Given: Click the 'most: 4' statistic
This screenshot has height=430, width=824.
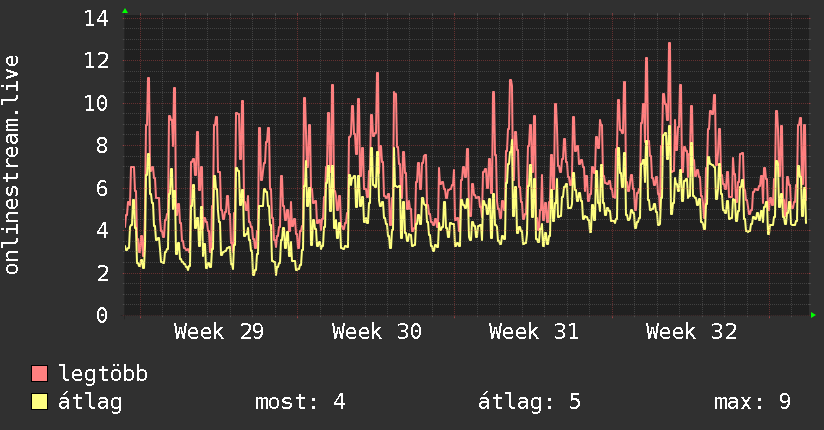Looking at the screenshot, I should [300, 402].
